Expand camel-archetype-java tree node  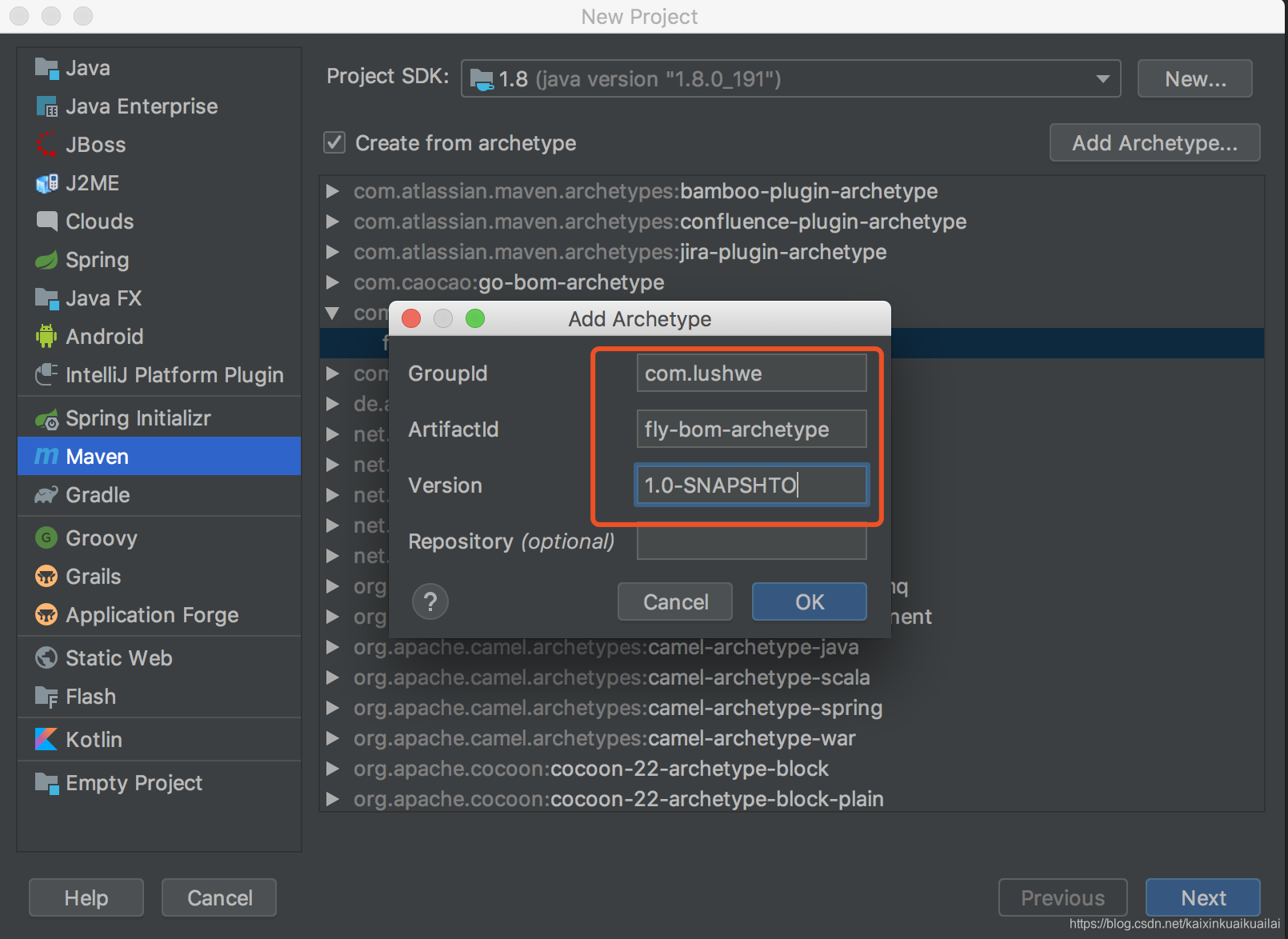point(333,647)
